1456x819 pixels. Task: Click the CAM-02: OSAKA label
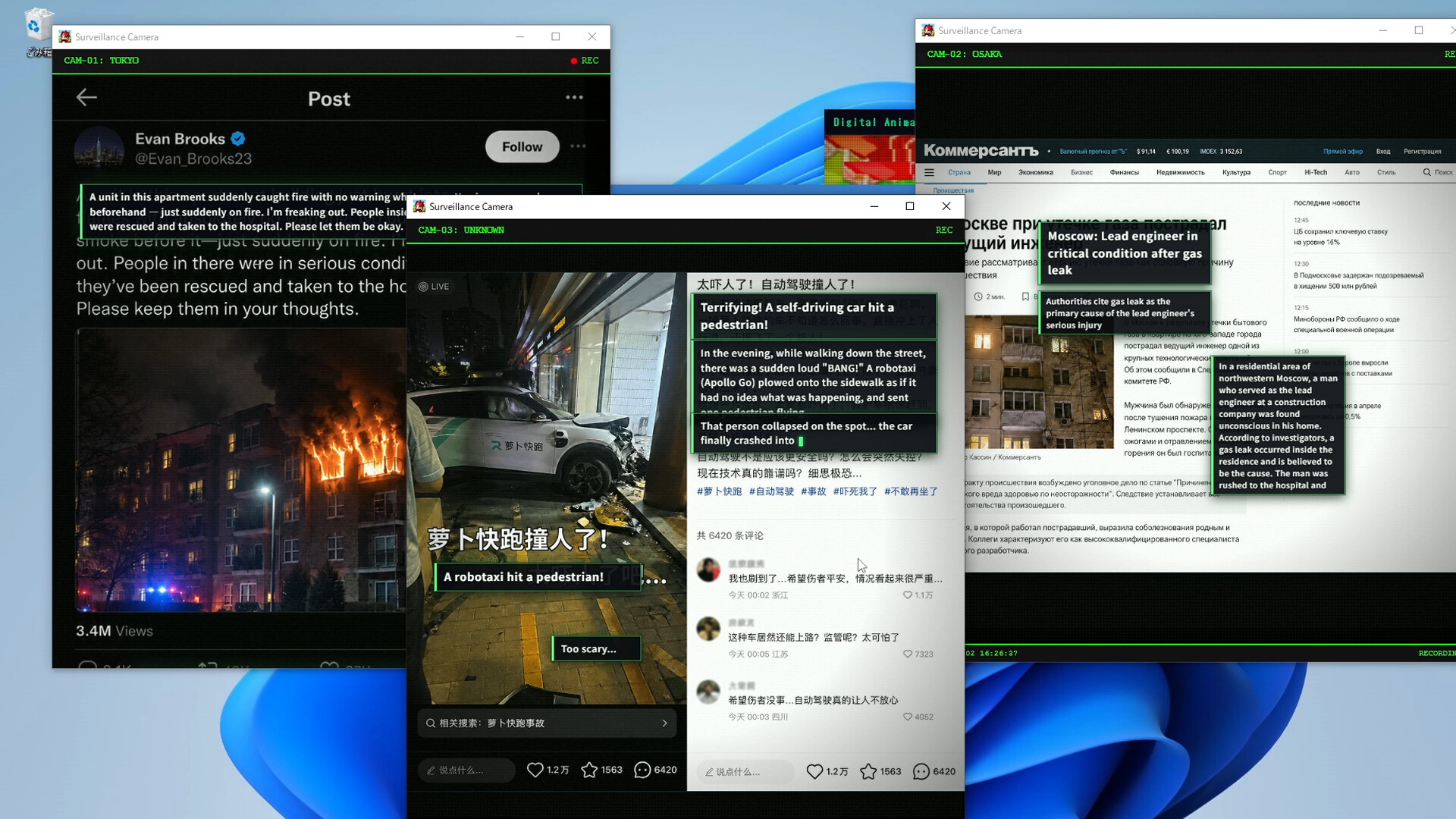pyautogui.click(x=964, y=54)
